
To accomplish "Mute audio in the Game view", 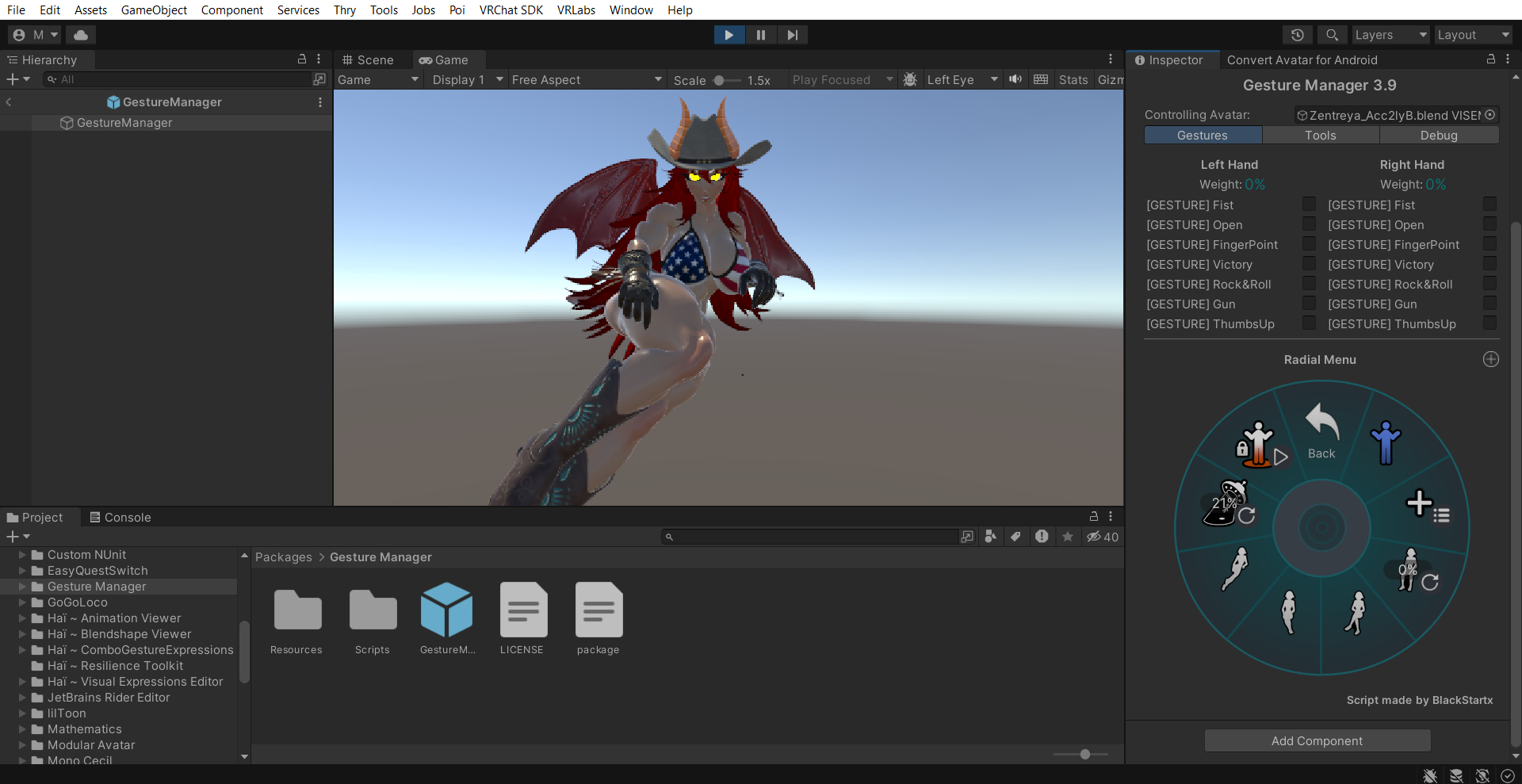I will pos(1015,79).
